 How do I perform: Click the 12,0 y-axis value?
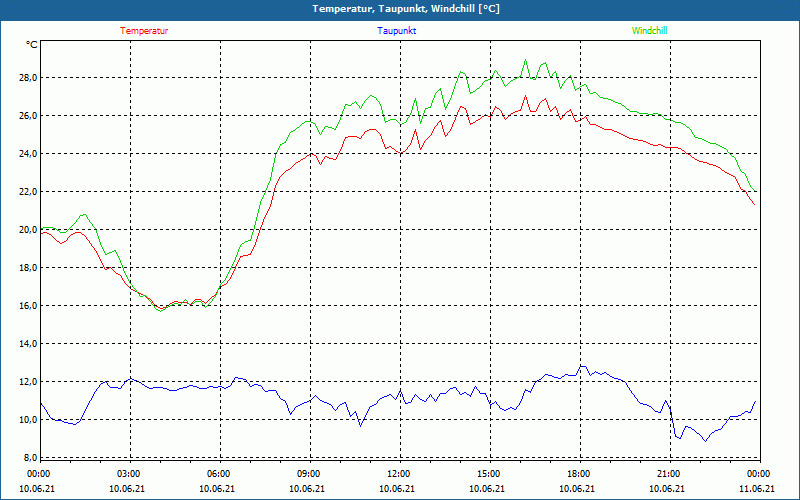coord(29,382)
